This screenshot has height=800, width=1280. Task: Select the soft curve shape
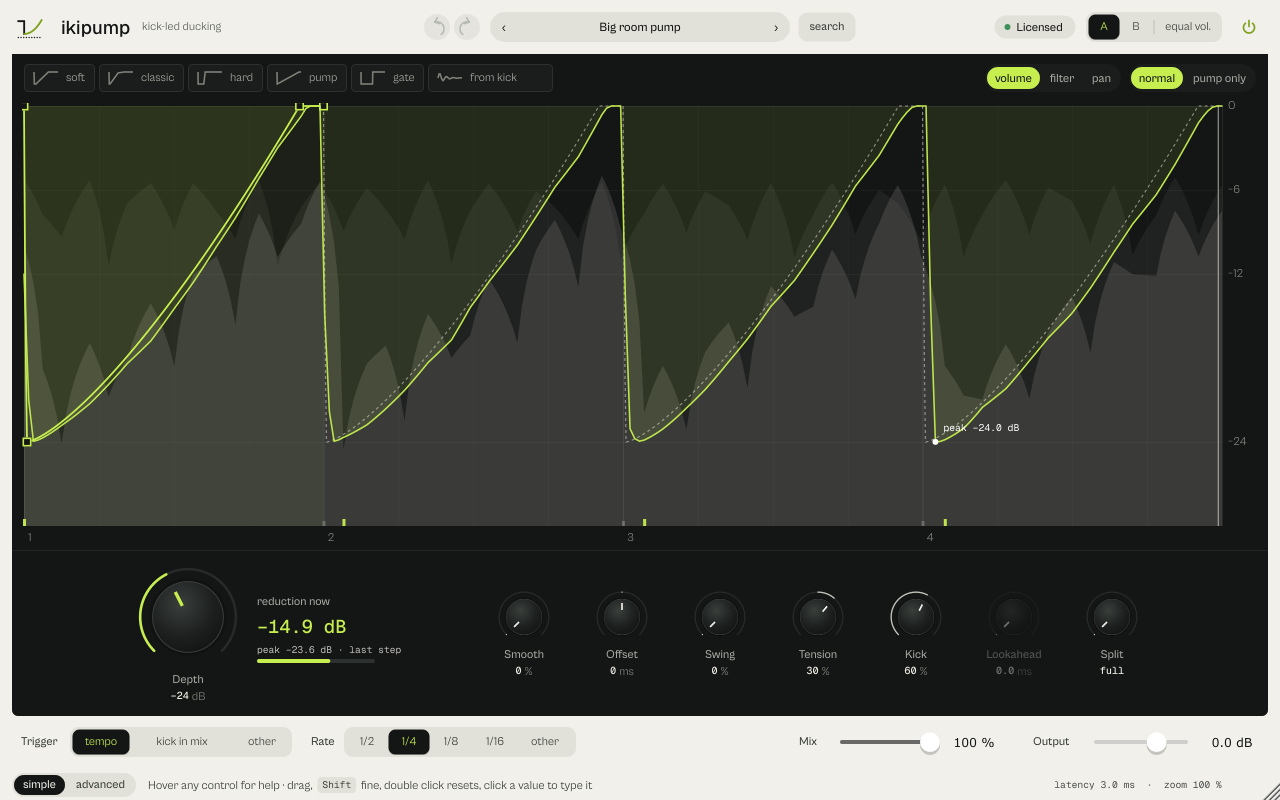[x=59, y=78]
